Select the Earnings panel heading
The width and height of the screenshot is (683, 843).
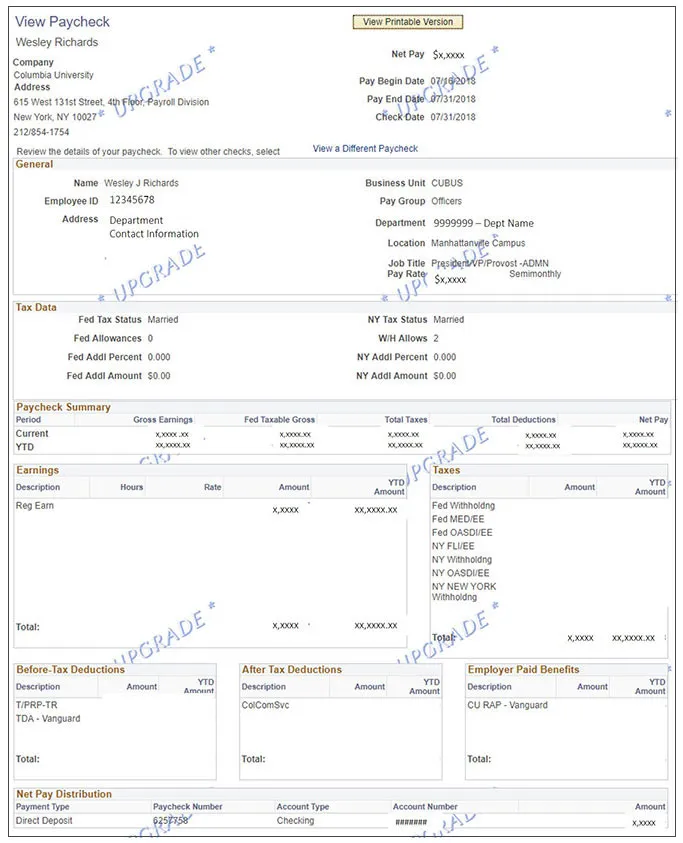pyautogui.click(x=38, y=470)
